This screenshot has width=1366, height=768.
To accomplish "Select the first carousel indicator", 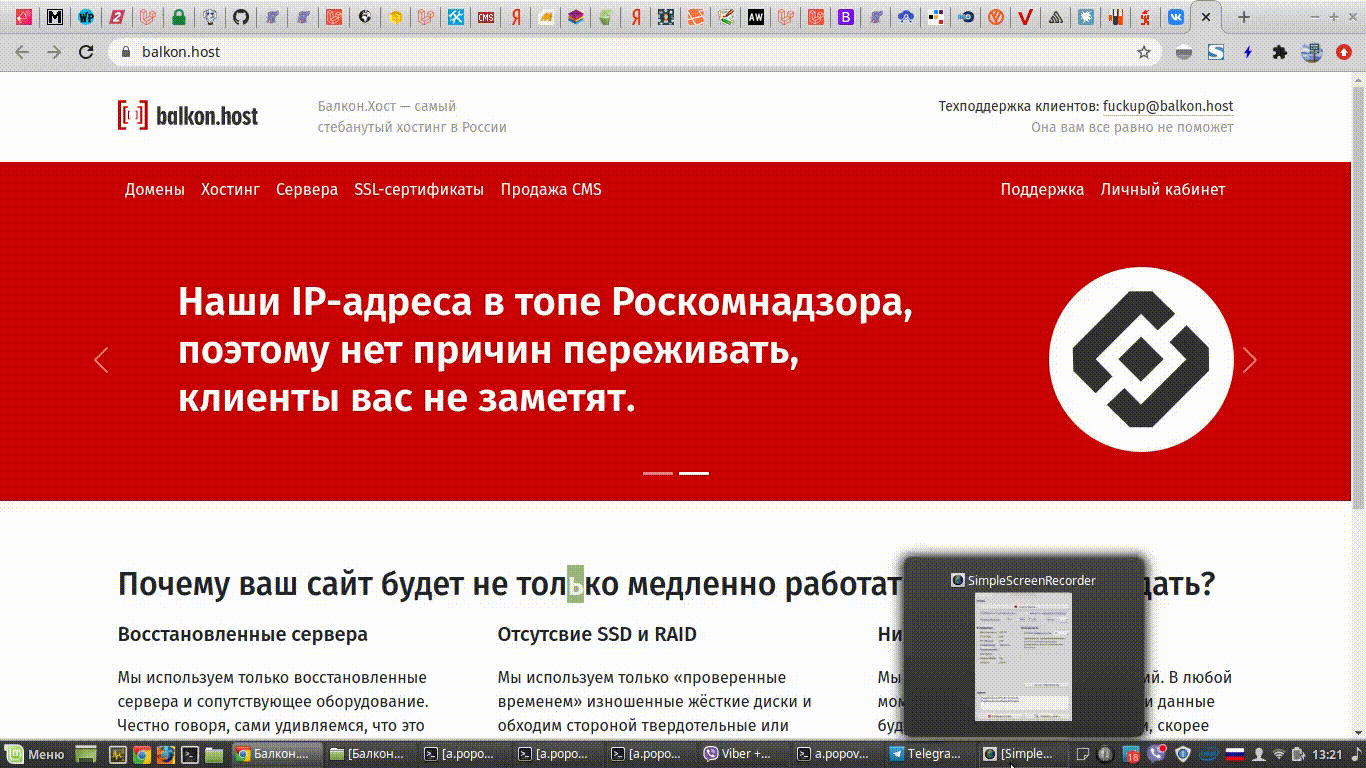I will point(658,473).
